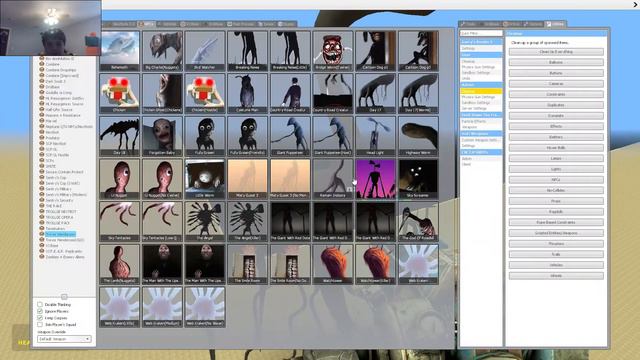This screenshot has height=360, width=640.
Task: Choose the Combine NPC category
Action: [53, 64]
